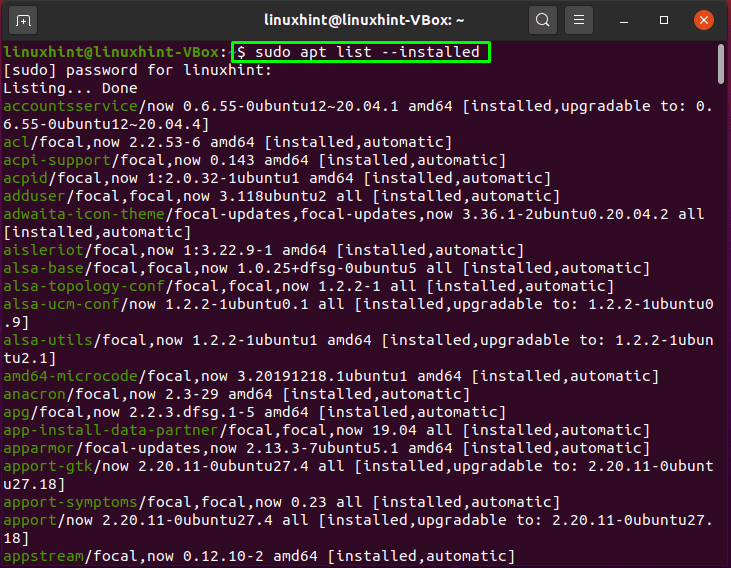The image size is (731, 568).
Task: Click version 2.3-29 on the anacron line
Action: pyautogui.click(x=192, y=394)
